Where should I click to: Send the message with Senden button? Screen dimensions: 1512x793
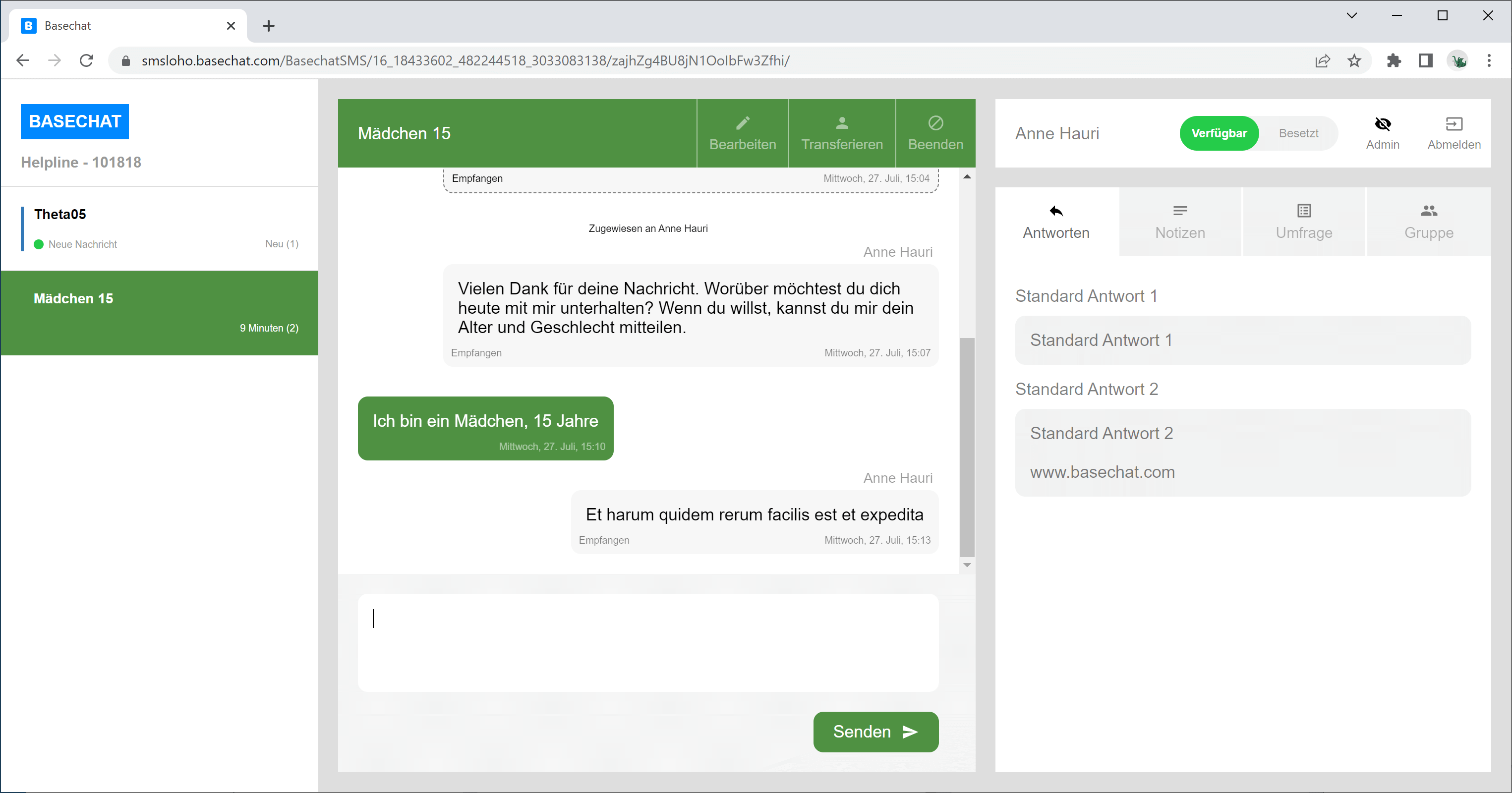click(x=875, y=732)
